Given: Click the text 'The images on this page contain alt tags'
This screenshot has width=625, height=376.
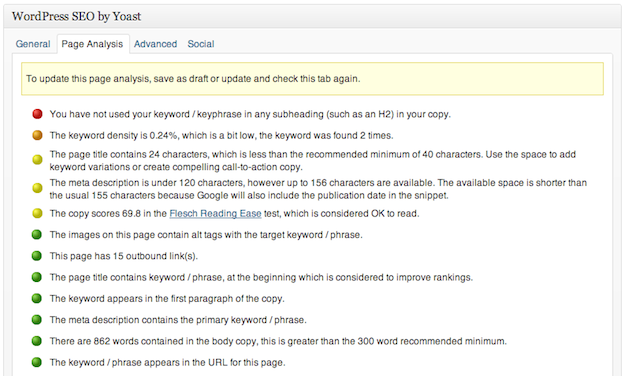Looking at the screenshot, I should (x=136, y=235).
